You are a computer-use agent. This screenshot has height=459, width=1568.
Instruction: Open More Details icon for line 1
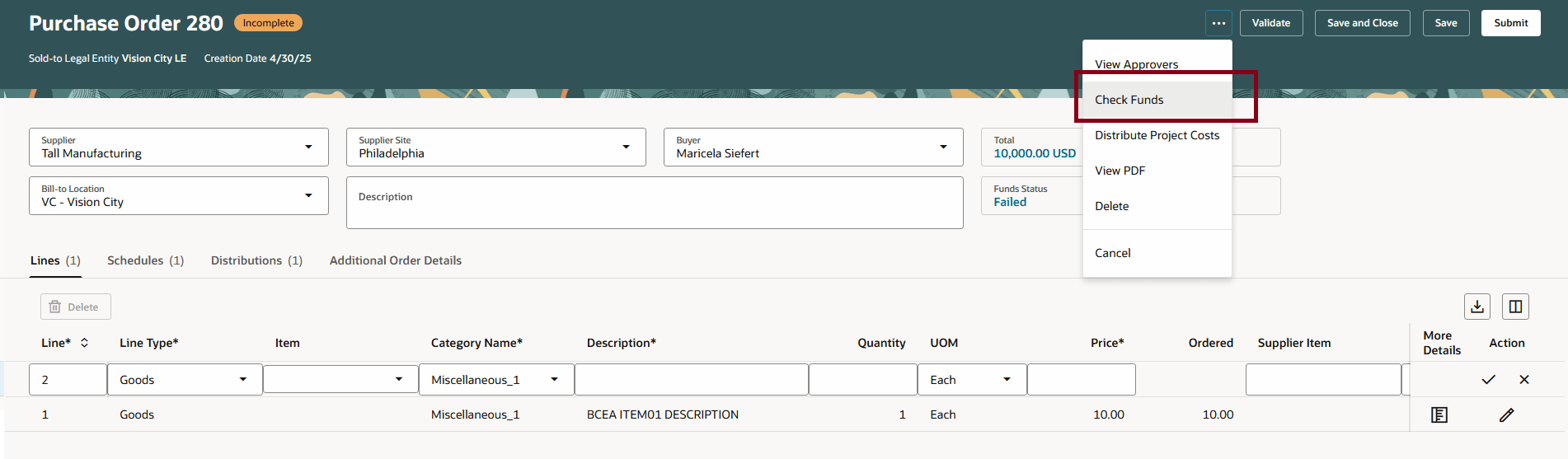[x=1439, y=415]
